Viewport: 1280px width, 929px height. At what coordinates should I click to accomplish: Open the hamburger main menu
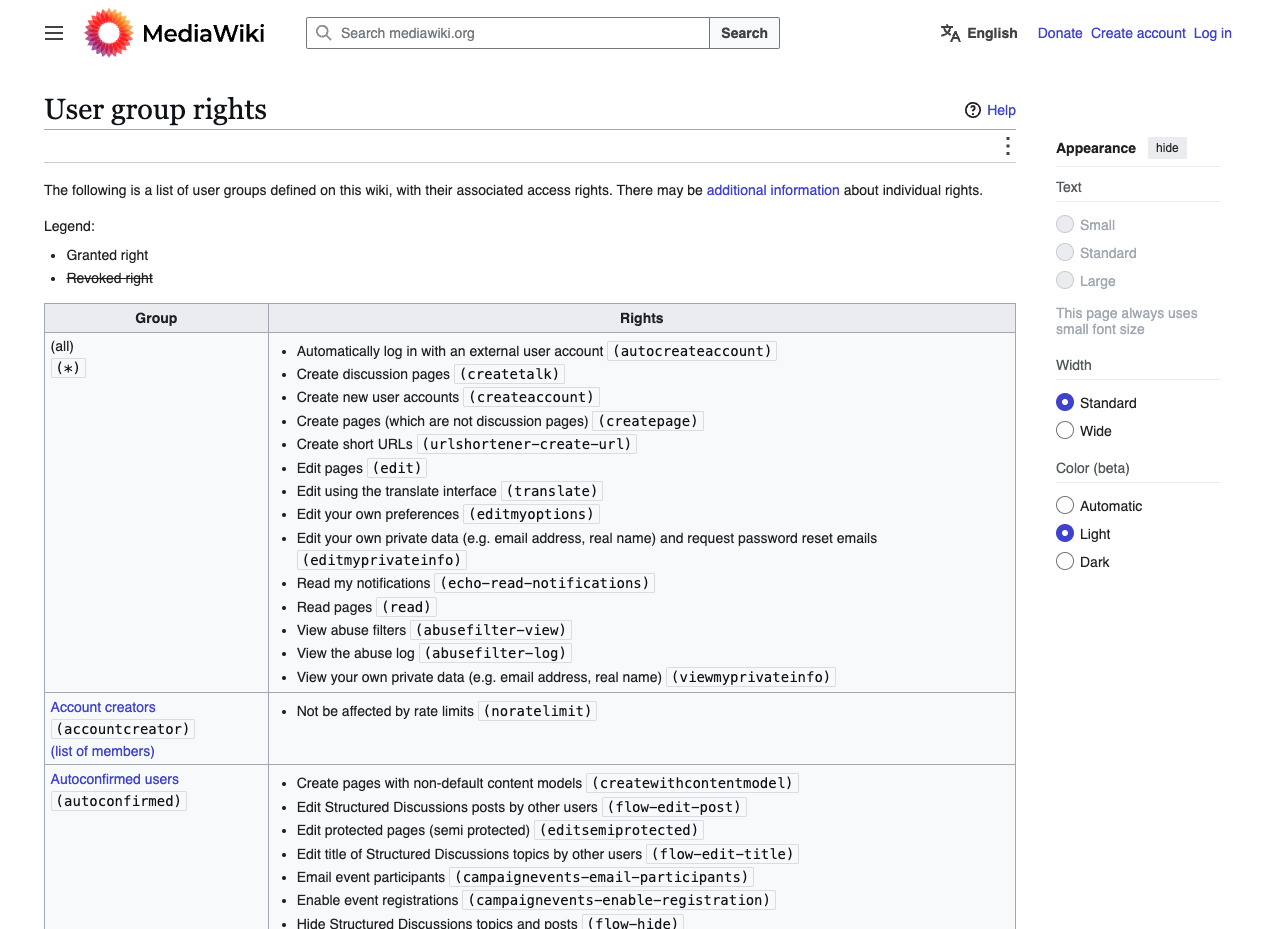coord(54,33)
